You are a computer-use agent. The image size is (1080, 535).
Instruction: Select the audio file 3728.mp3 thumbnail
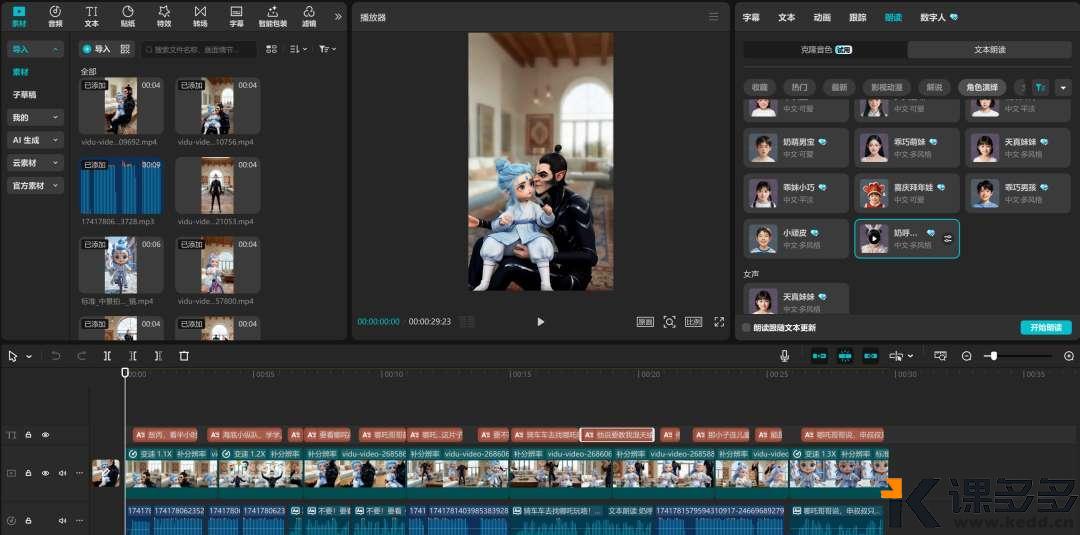tap(121, 186)
